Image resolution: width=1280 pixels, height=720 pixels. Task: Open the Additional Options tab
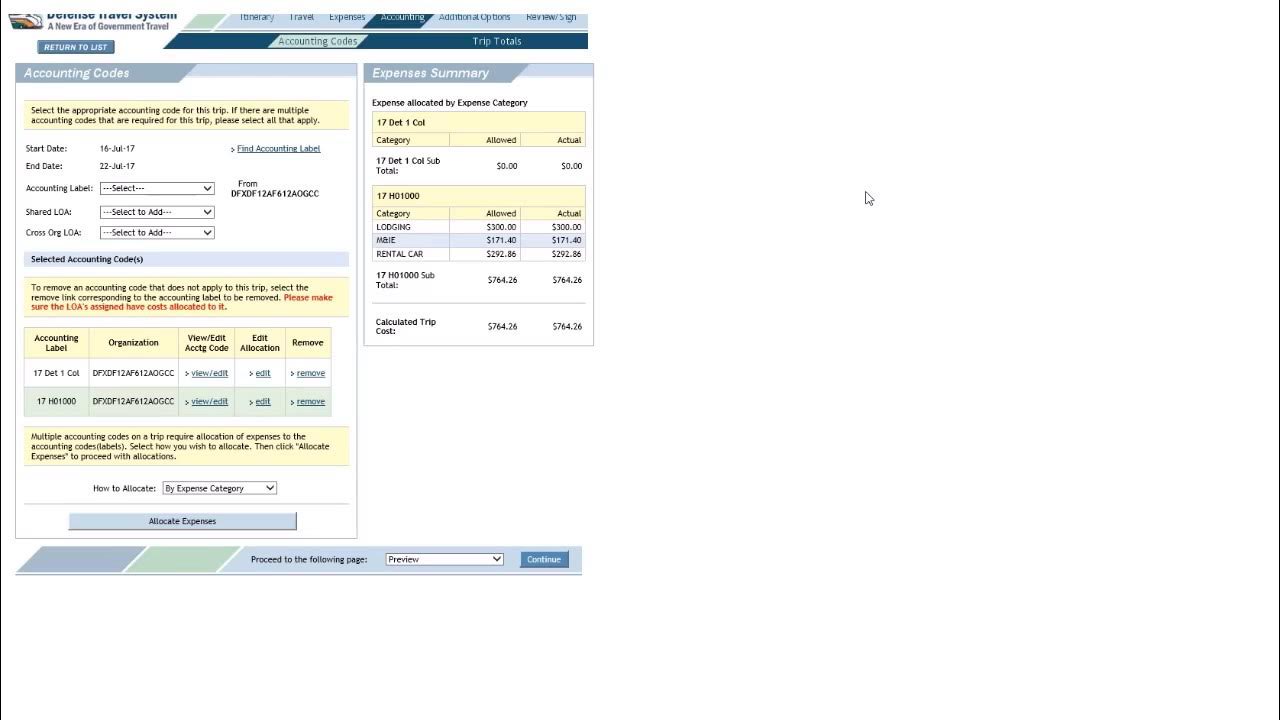[474, 18]
